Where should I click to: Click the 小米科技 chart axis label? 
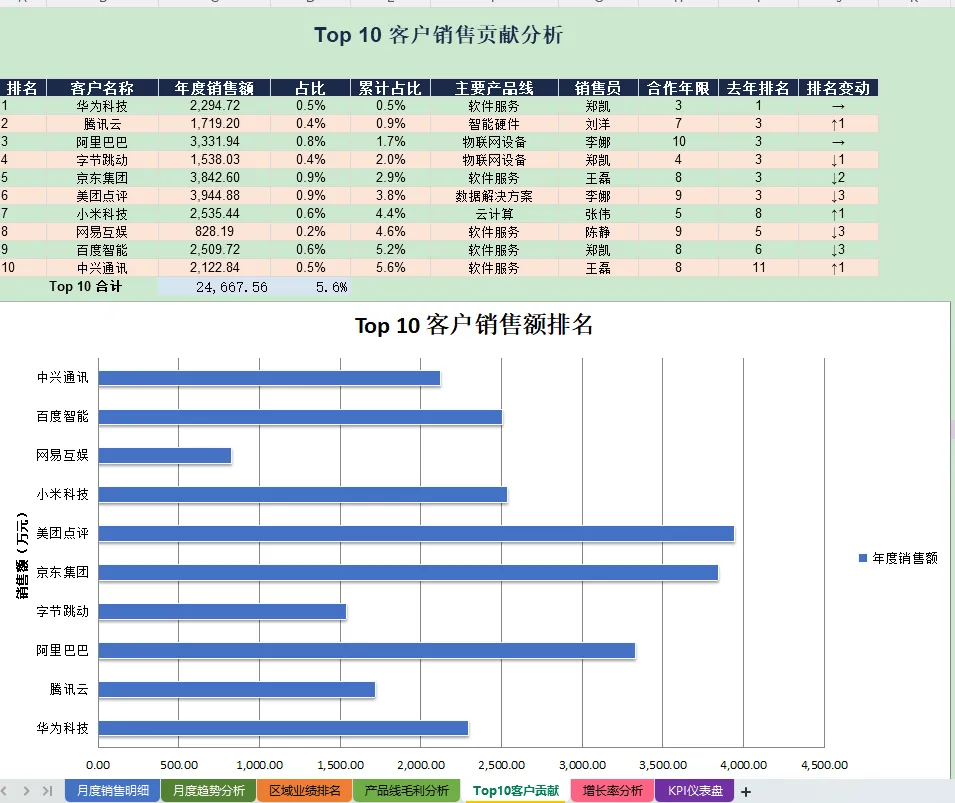tap(62, 494)
